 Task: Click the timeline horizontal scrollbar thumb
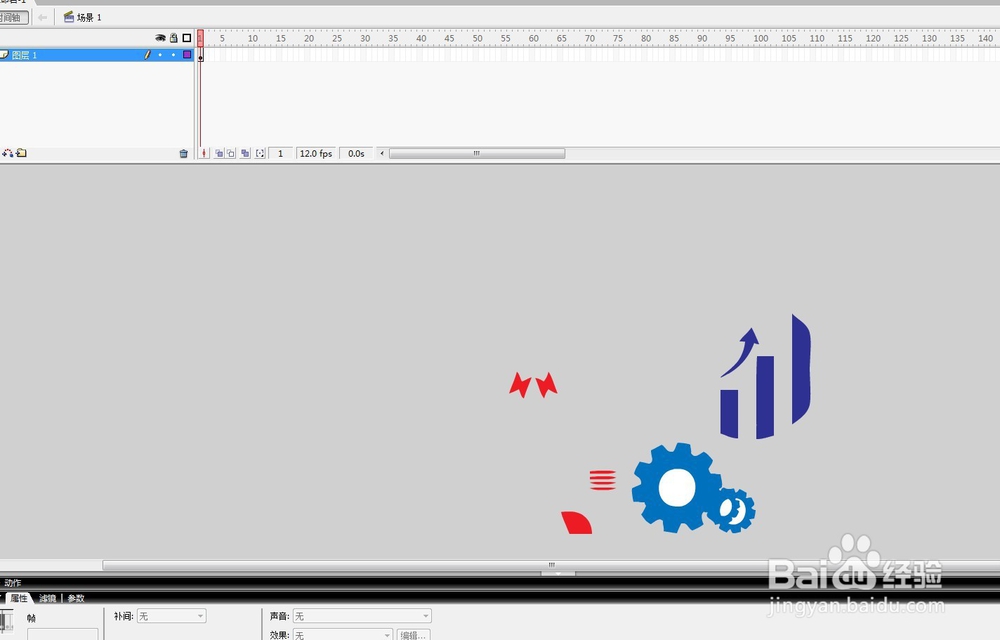pyautogui.click(x=477, y=154)
